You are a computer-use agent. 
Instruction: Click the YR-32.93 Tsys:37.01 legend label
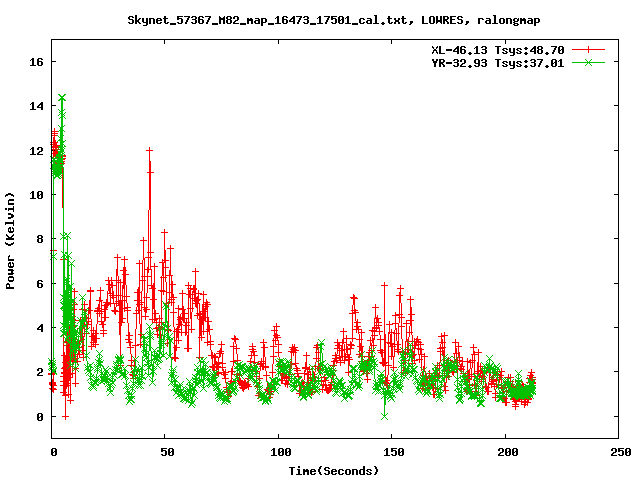(498, 63)
